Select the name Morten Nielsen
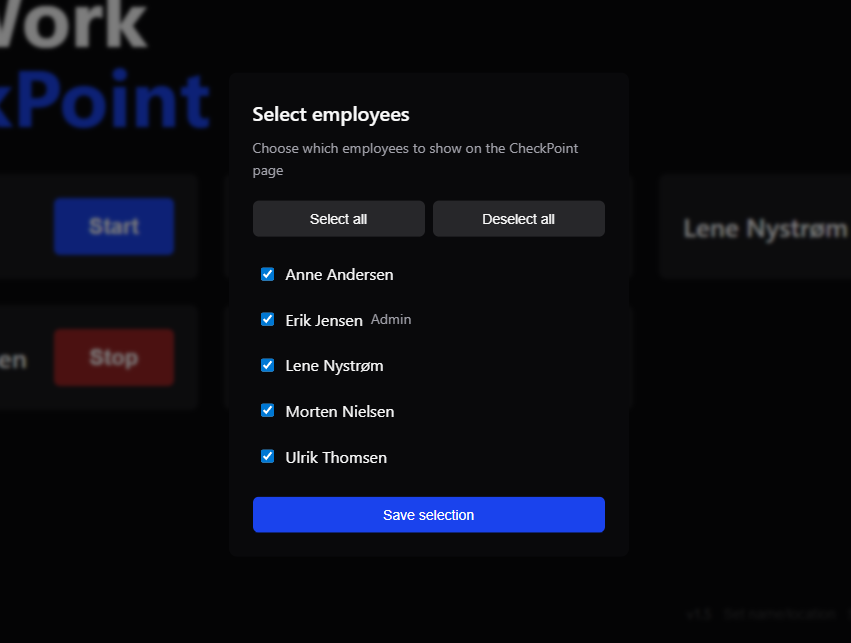Image resolution: width=851 pixels, height=643 pixels. pos(339,410)
